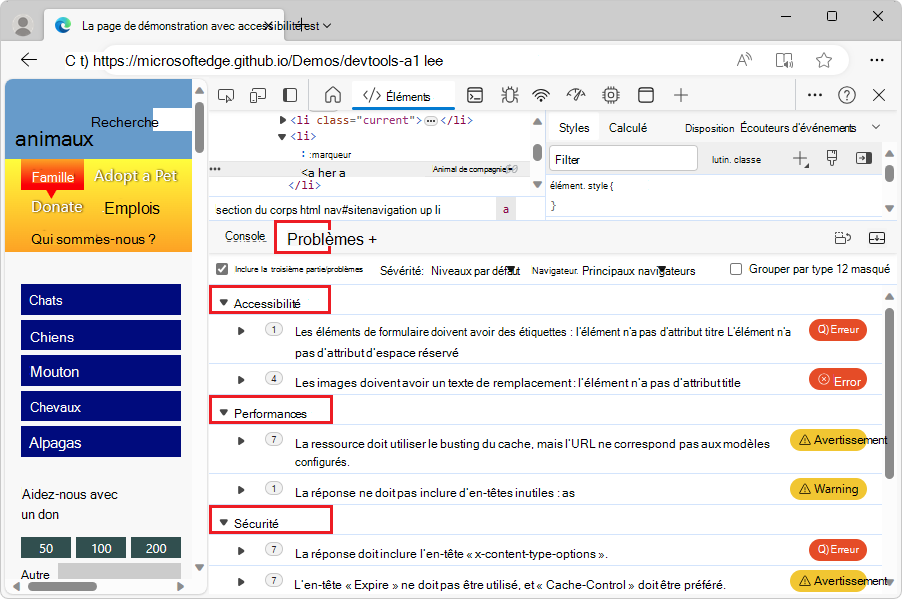
Task: Click the Read aloud icon in address bar
Action: (x=744, y=60)
